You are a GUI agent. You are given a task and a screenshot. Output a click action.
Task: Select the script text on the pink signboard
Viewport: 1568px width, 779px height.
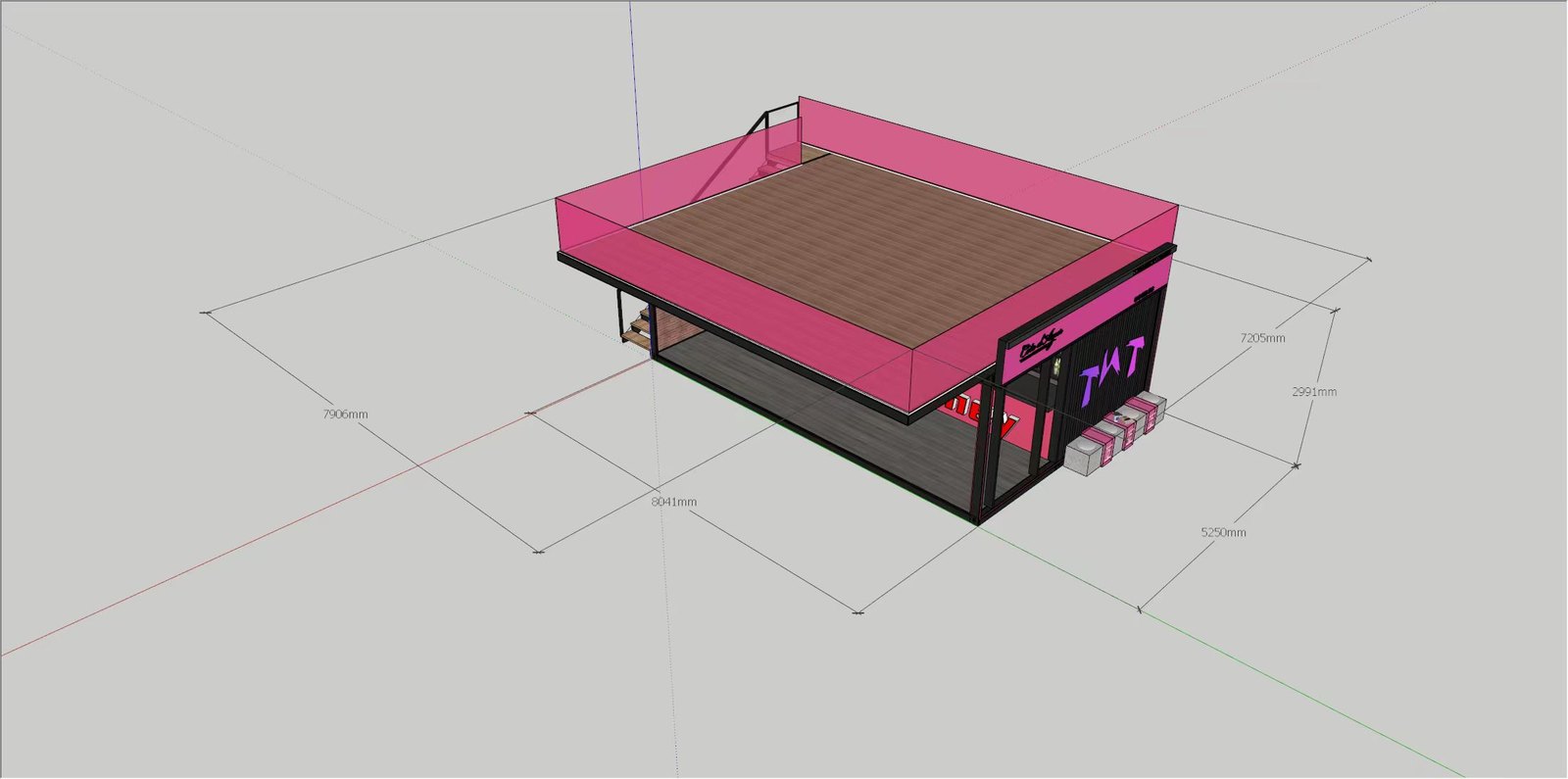[1040, 347]
